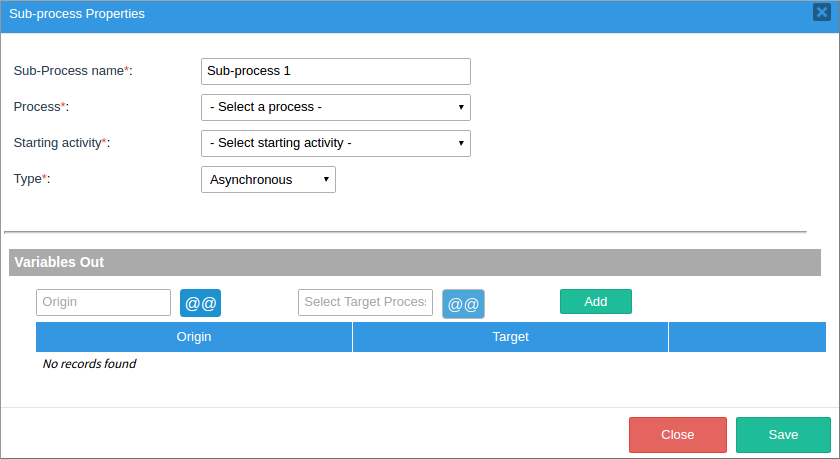Click the Sub-process Properties title bar
Screen dimensions: 840x459
pos(400,14)
